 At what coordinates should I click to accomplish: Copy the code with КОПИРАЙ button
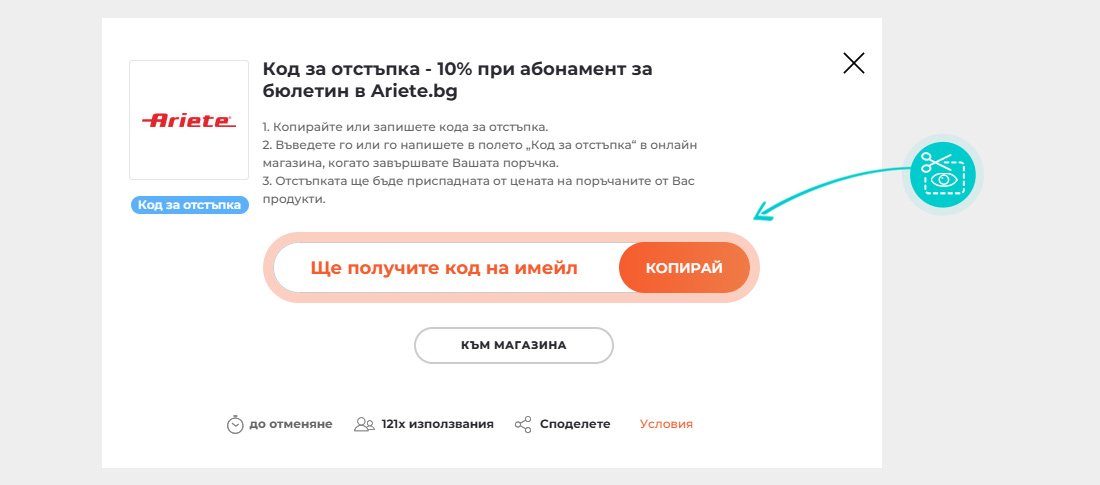(x=684, y=268)
